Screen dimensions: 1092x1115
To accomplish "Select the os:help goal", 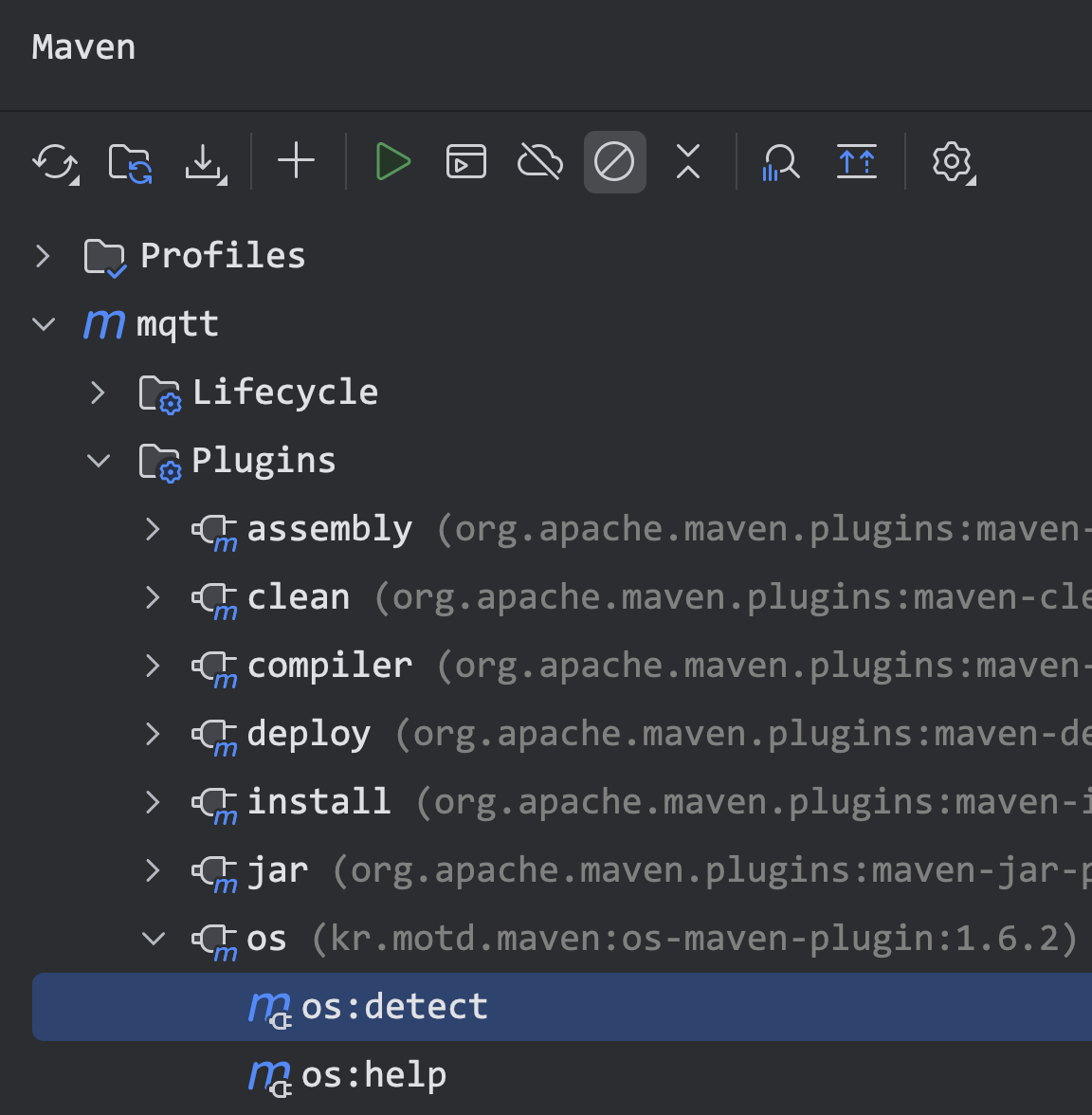I will pos(373,1074).
